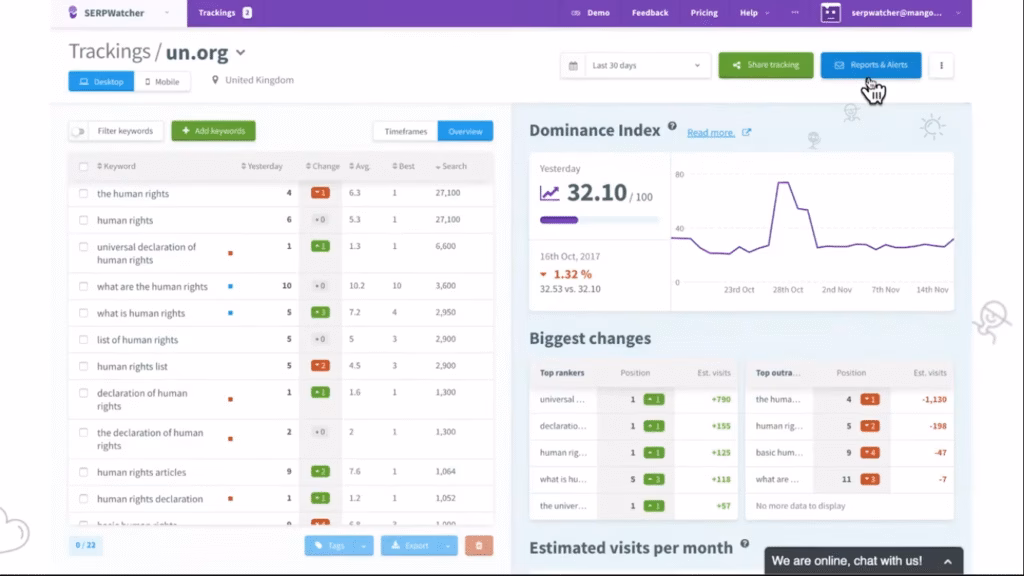Select the Mobile tracking tab
1024x576 pixels.
pyautogui.click(x=163, y=81)
